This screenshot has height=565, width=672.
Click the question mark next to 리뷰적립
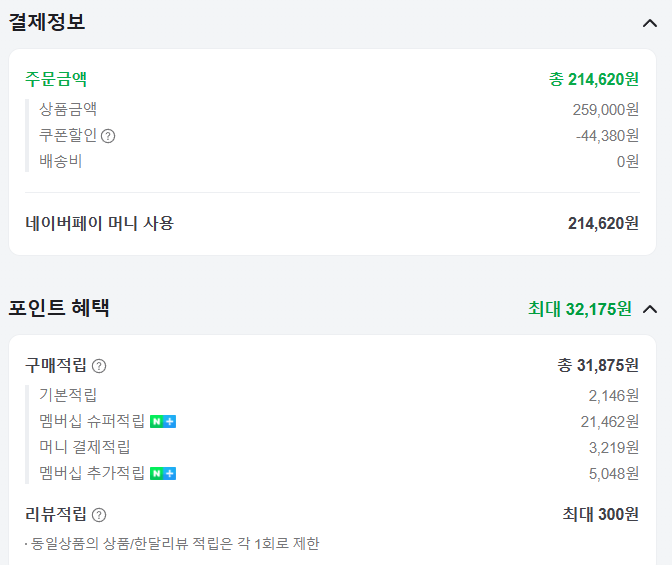99,515
